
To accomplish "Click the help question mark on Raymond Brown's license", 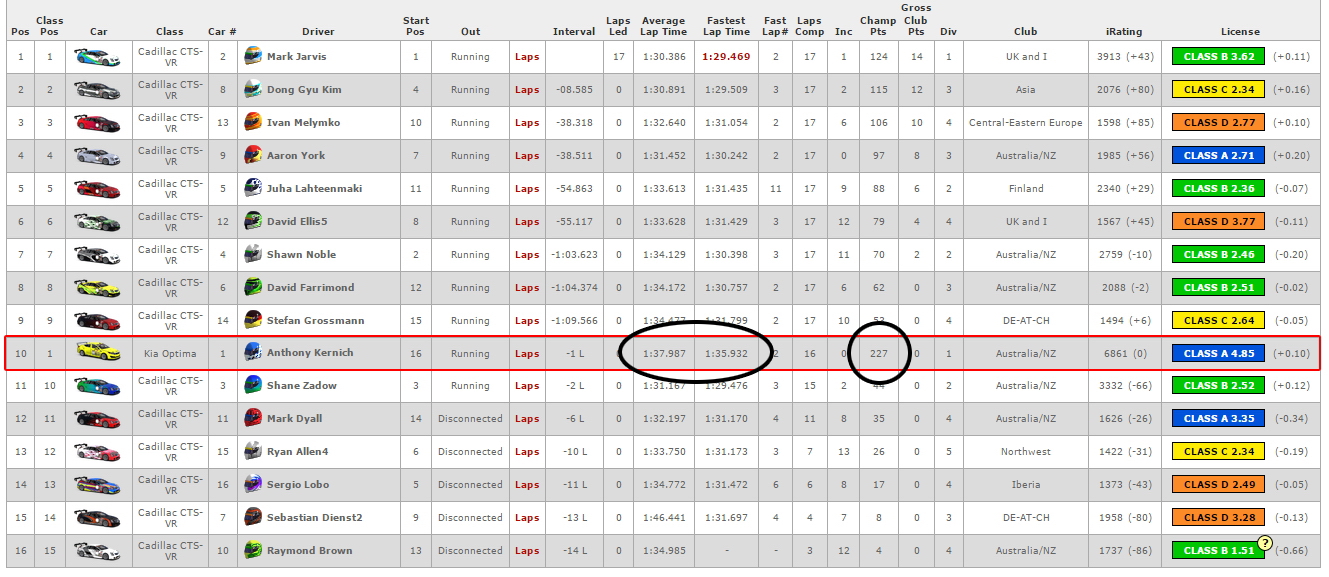I will click(1264, 543).
